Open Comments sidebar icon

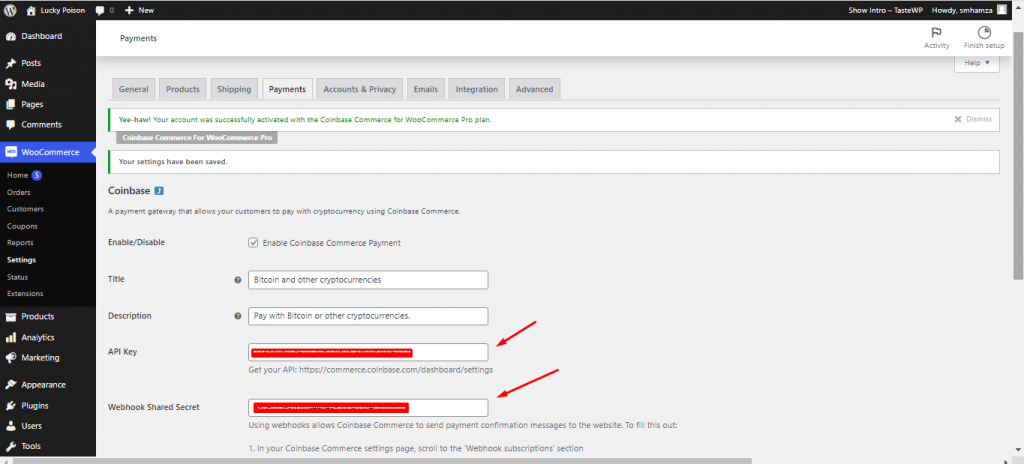pyautogui.click(x=10, y=125)
